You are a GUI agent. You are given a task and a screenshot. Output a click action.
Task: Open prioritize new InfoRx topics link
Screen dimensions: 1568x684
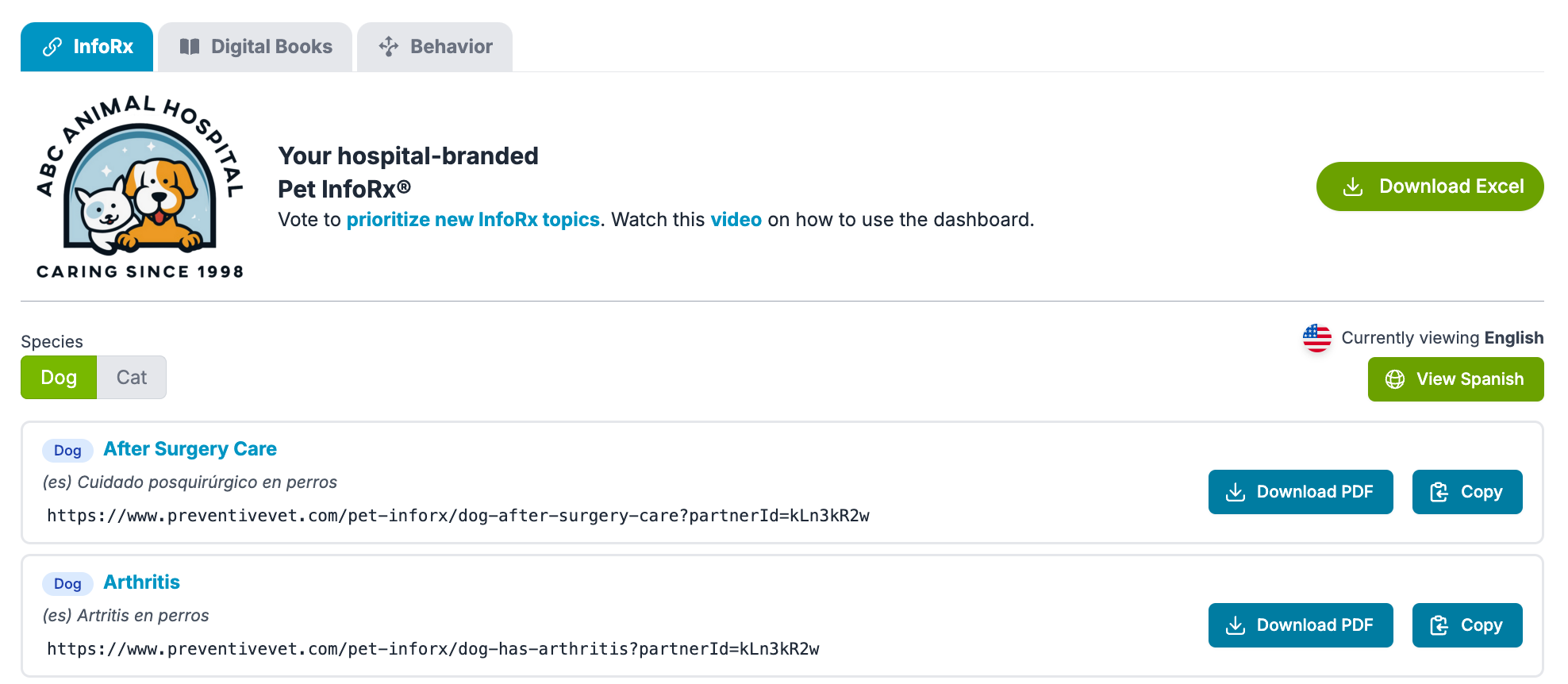473,220
